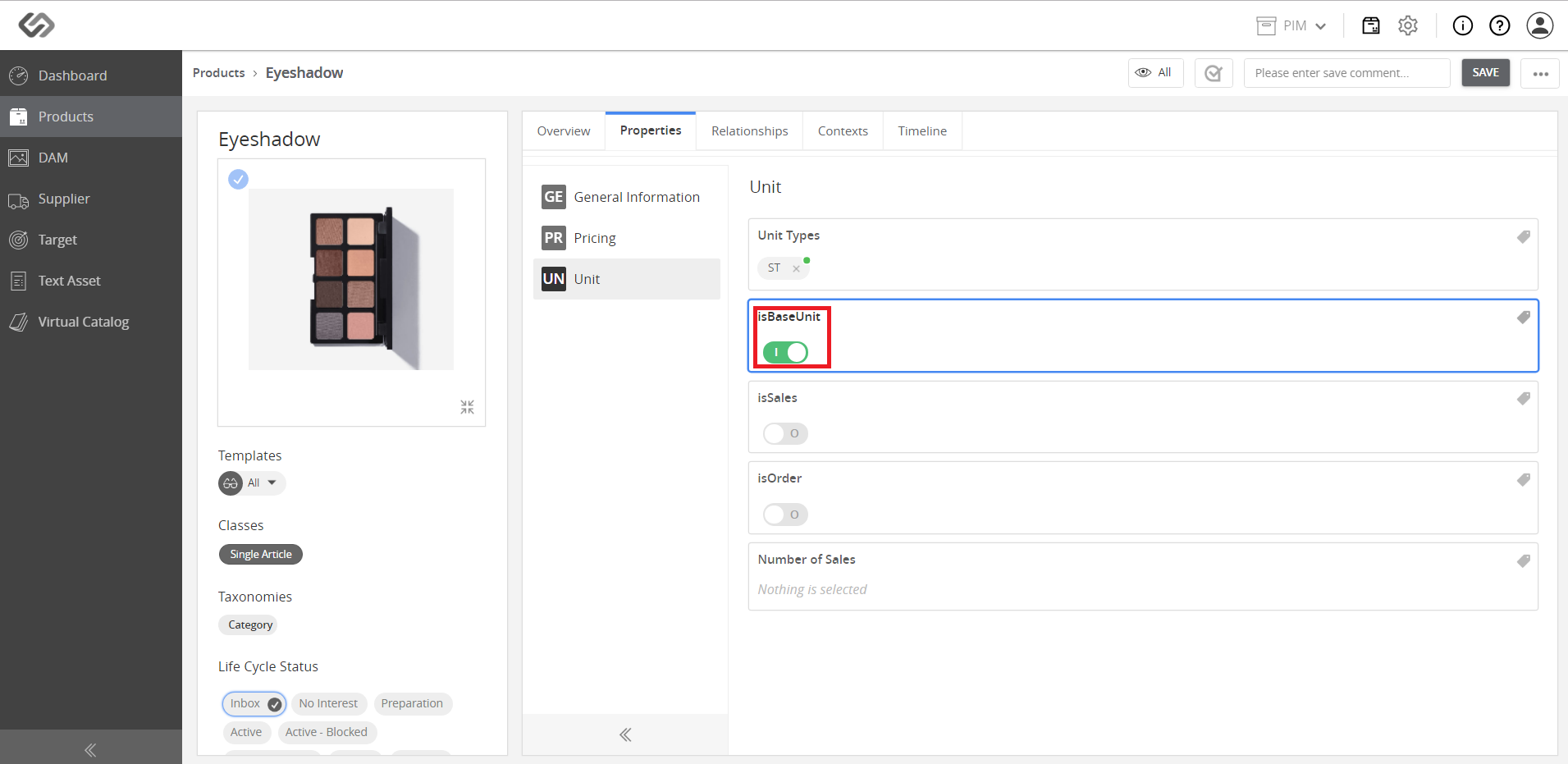Click the tag icon on isSales
Image resolution: width=1568 pixels, height=764 pixels.
coord(1524,398)
